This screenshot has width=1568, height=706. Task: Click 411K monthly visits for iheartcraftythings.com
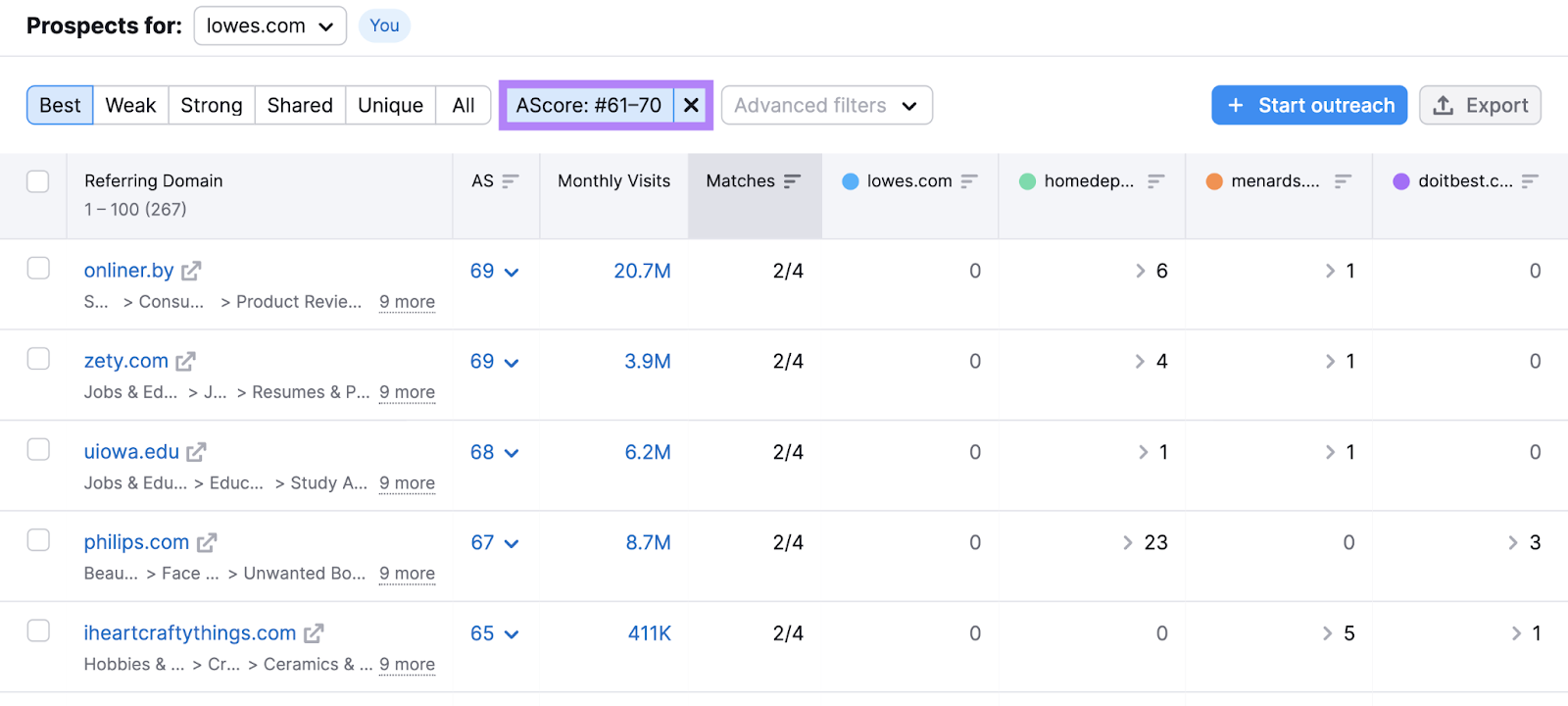[x=649, y=633]
